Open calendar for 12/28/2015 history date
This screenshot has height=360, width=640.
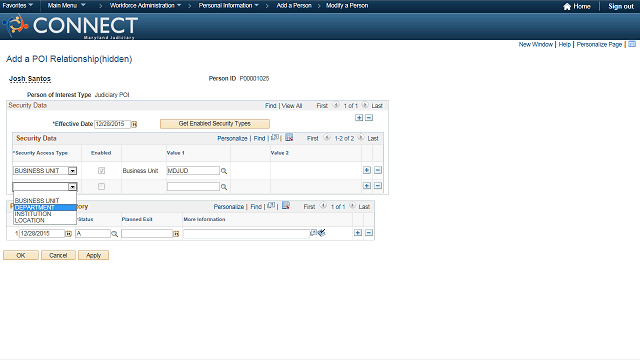pos(69,234)
